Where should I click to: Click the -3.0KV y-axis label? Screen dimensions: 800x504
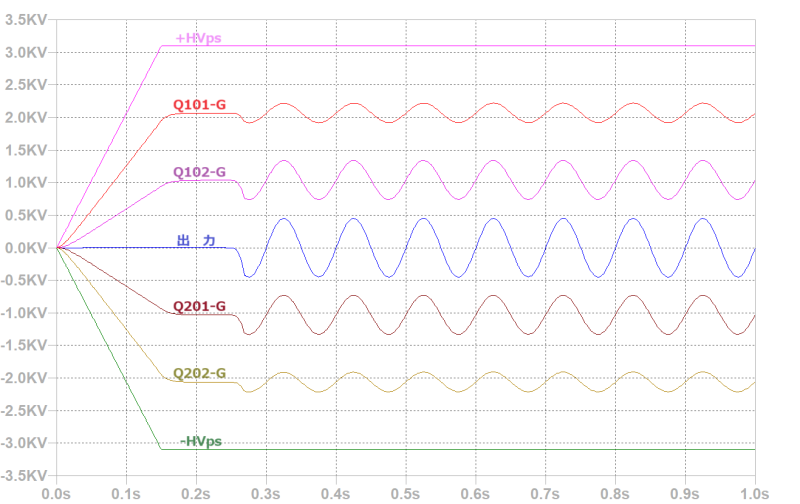click(x=24, y=443)
